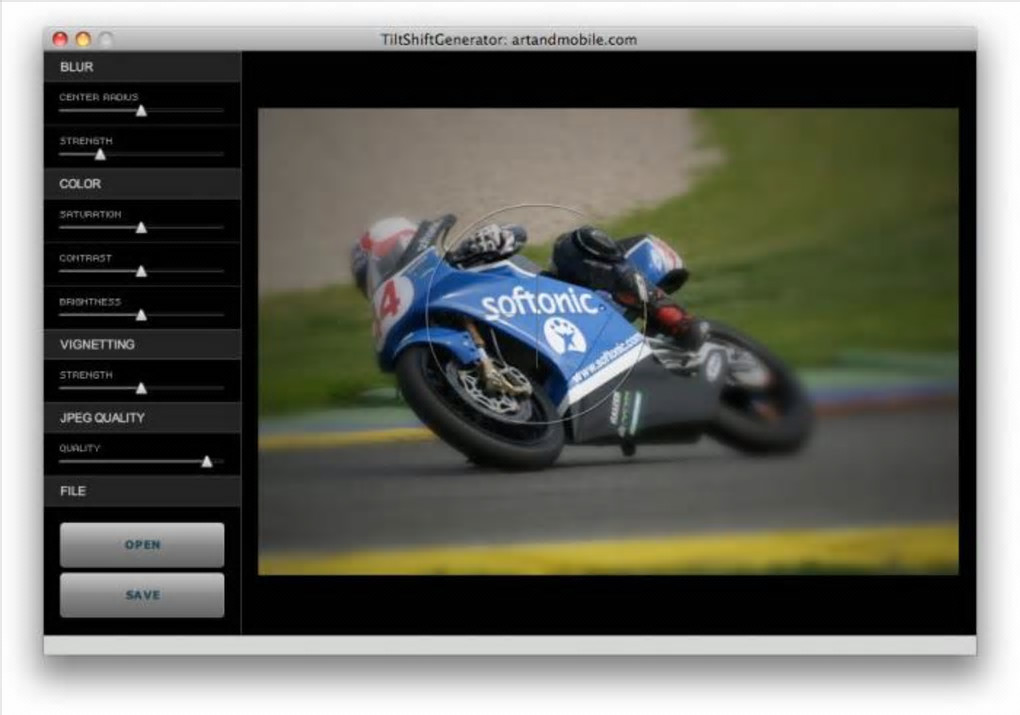Viewport: 1020px width, 715px height.
Task: Close the TiltShiftGenerator window
Action: (x=60, y=40)
